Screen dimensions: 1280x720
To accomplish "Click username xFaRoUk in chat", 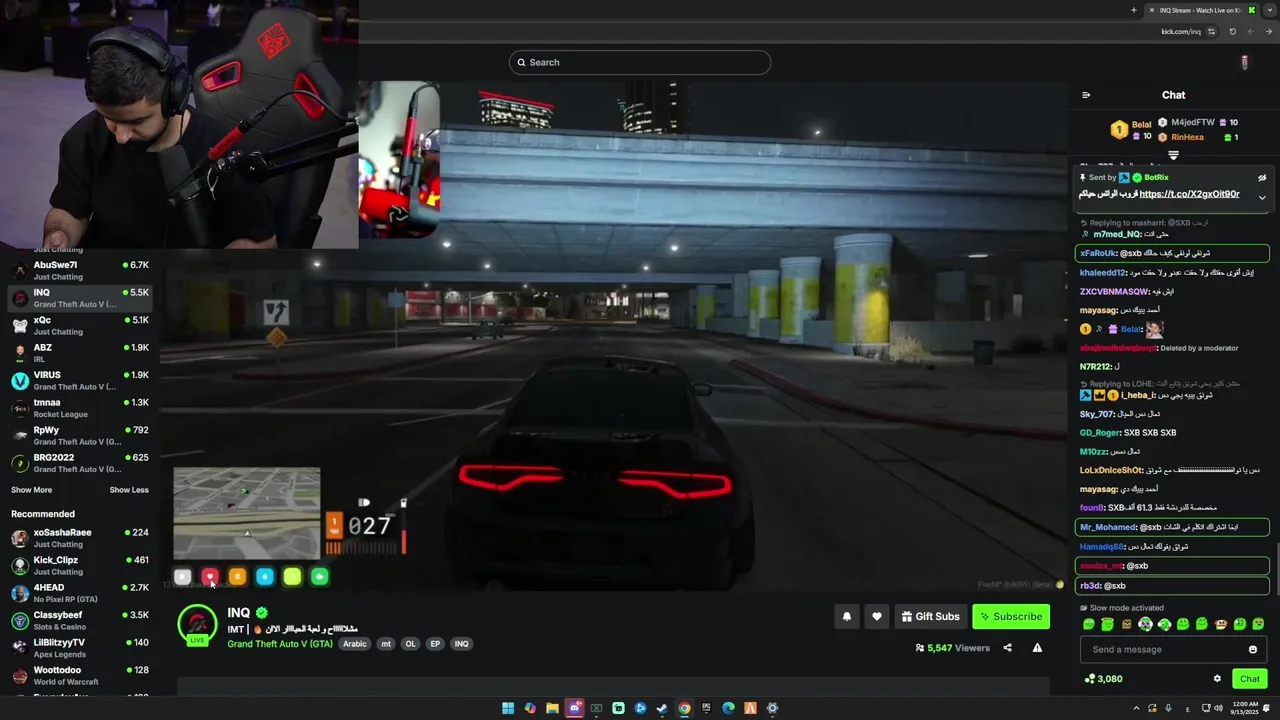I will [1097, 253].
